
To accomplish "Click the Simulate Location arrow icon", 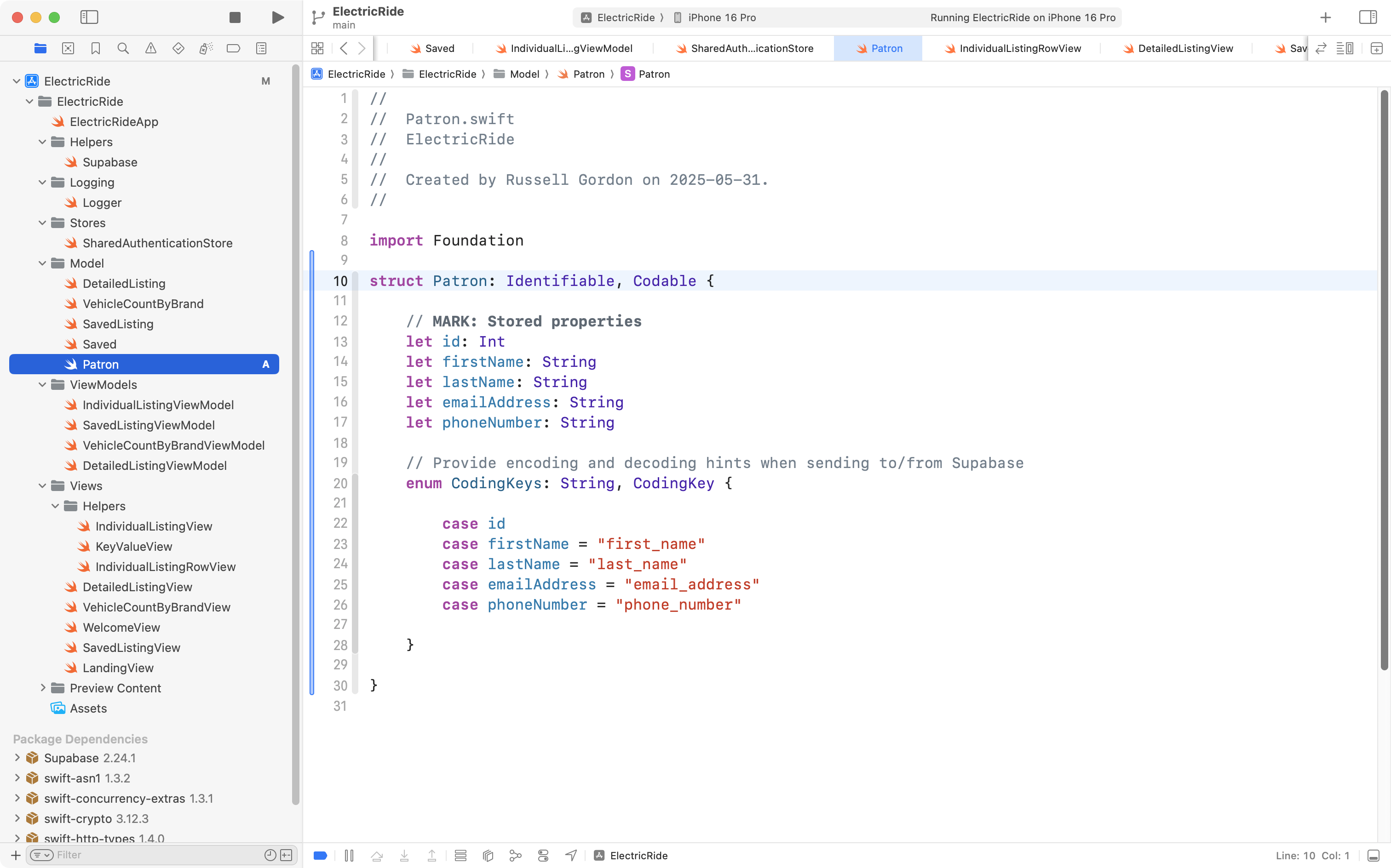I will coord(571,856).
